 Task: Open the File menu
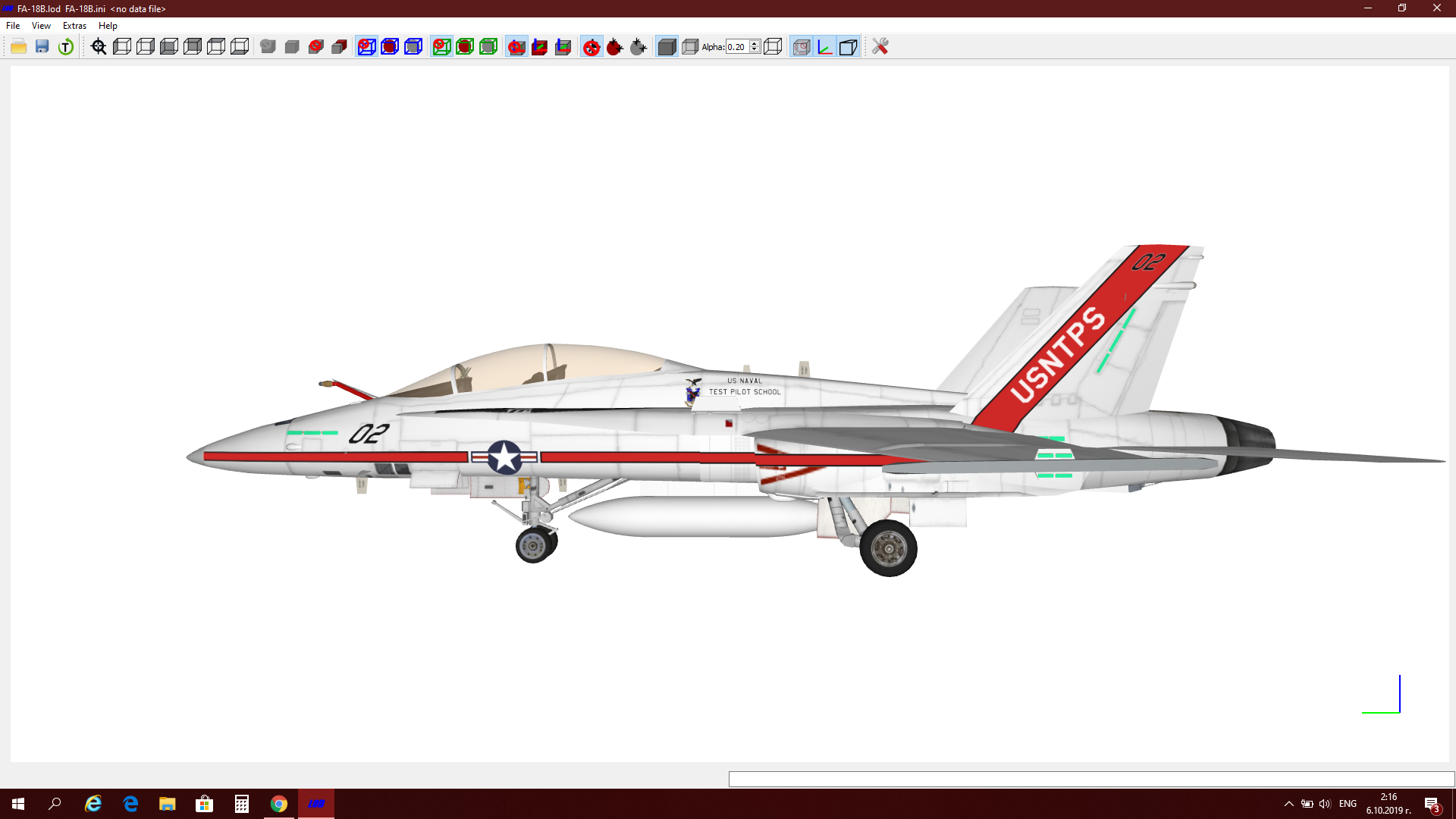point(13,26)
